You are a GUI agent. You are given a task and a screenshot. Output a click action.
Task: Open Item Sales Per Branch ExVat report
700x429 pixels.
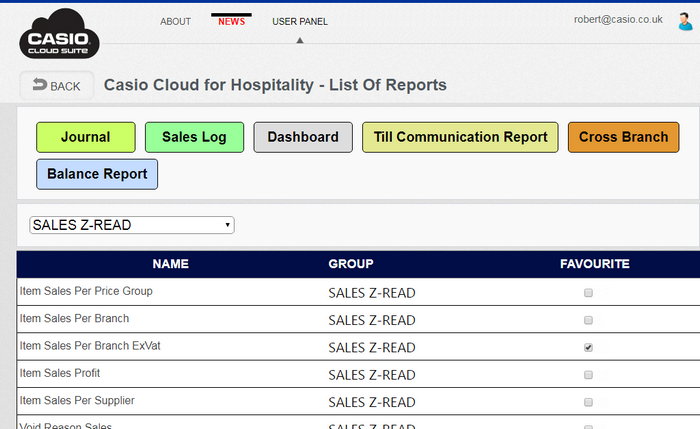[90, 346]
